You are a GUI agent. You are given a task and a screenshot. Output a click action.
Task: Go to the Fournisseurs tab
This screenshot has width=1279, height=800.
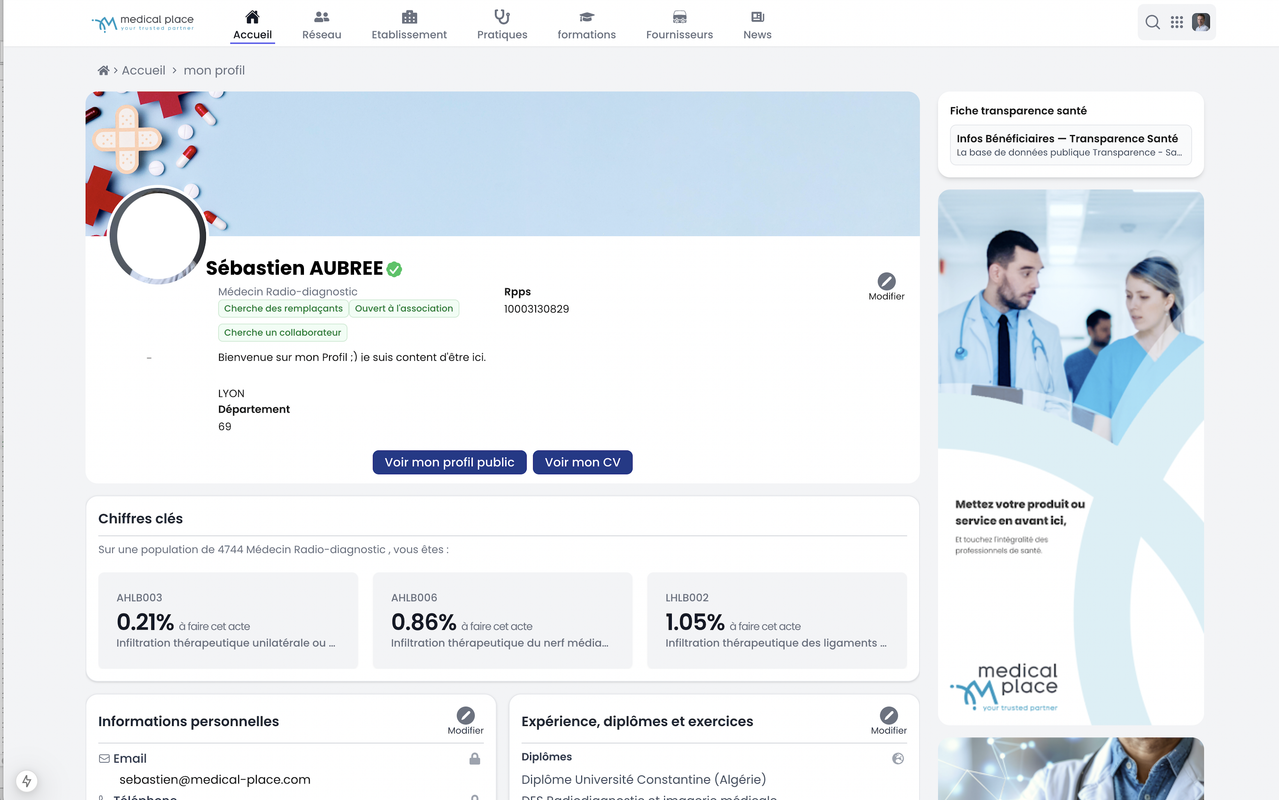(679, 25)
